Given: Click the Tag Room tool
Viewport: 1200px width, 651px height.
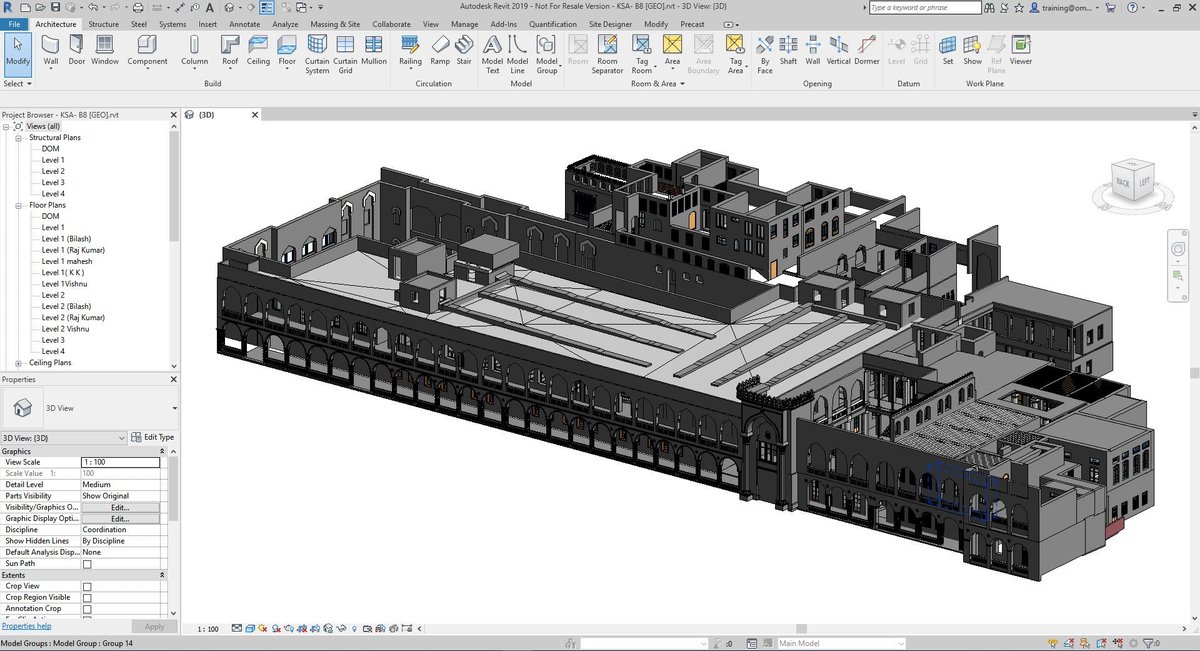Looking at the screenshot, I should pos(642,55).
